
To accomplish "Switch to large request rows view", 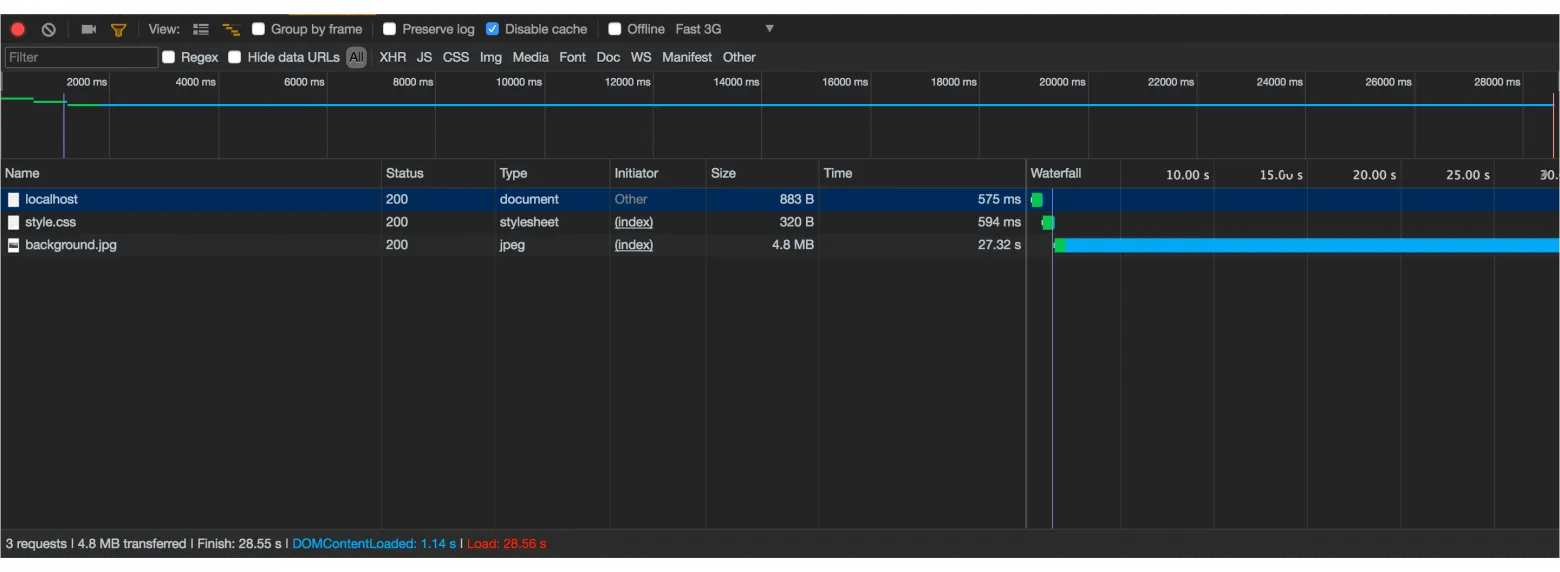I will tap(201, 29).
